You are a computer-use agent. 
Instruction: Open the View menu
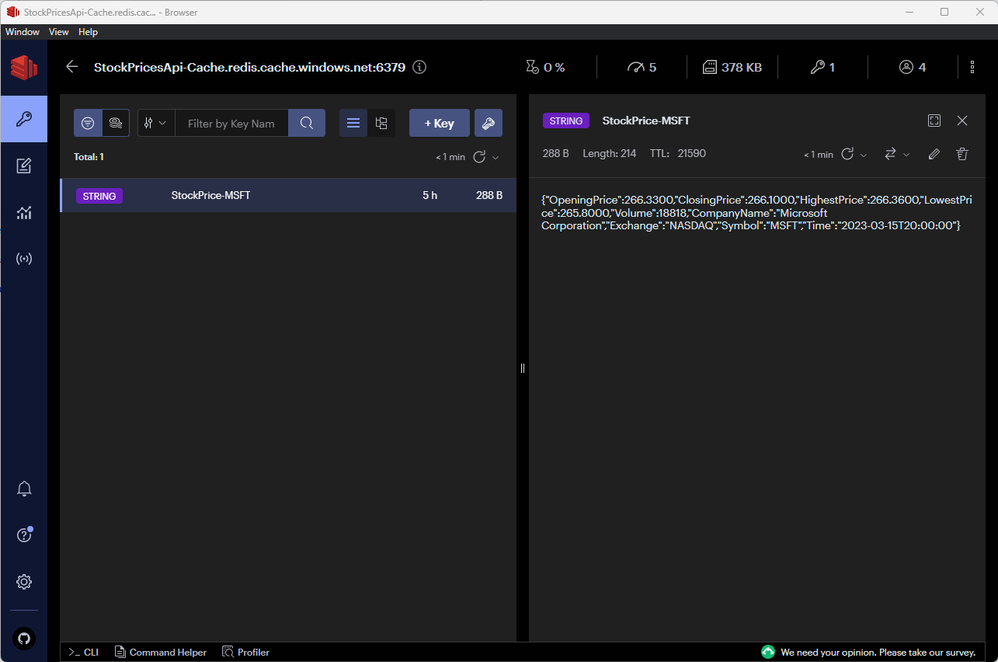click(59, 32)
